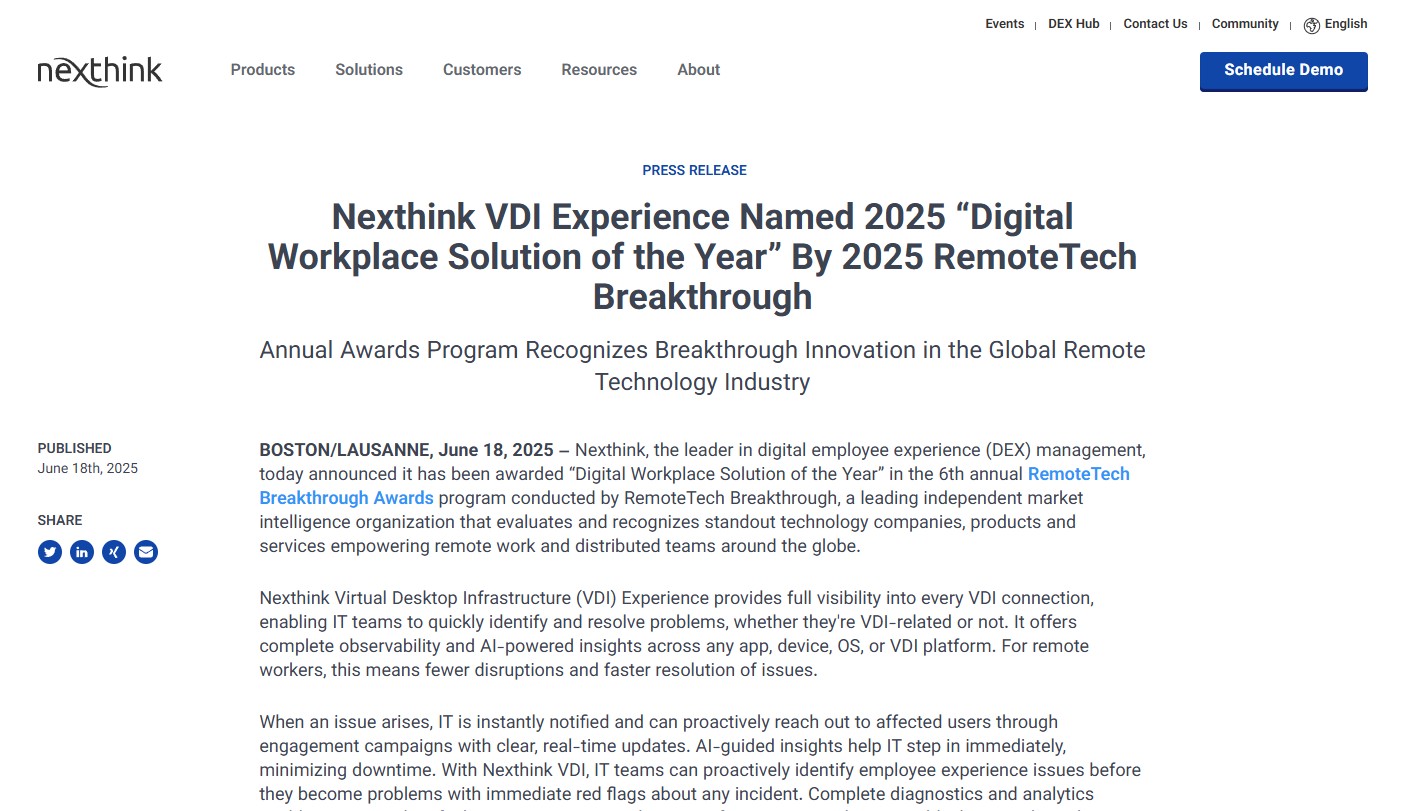
Task: Open the Community link
Action: [1245, 24]
